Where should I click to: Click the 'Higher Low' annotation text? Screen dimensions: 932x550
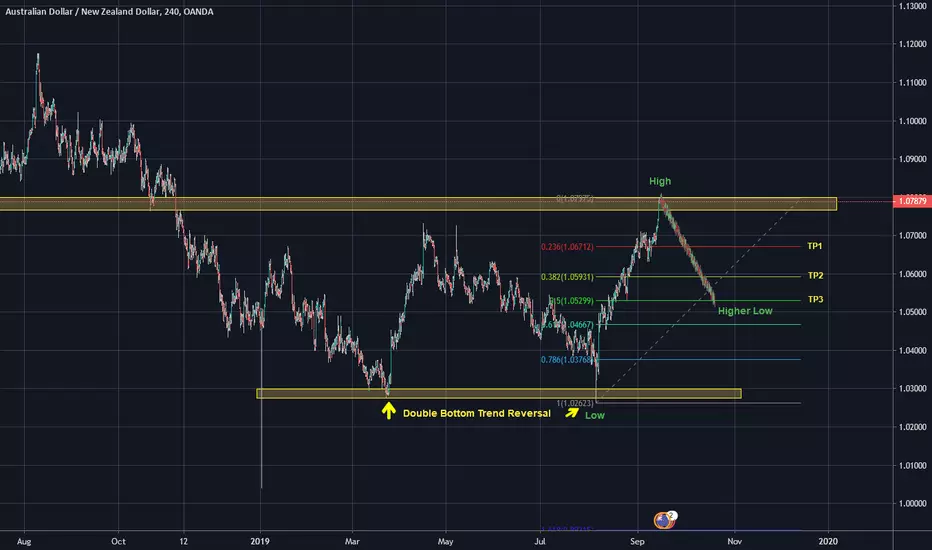pos(745,311)
